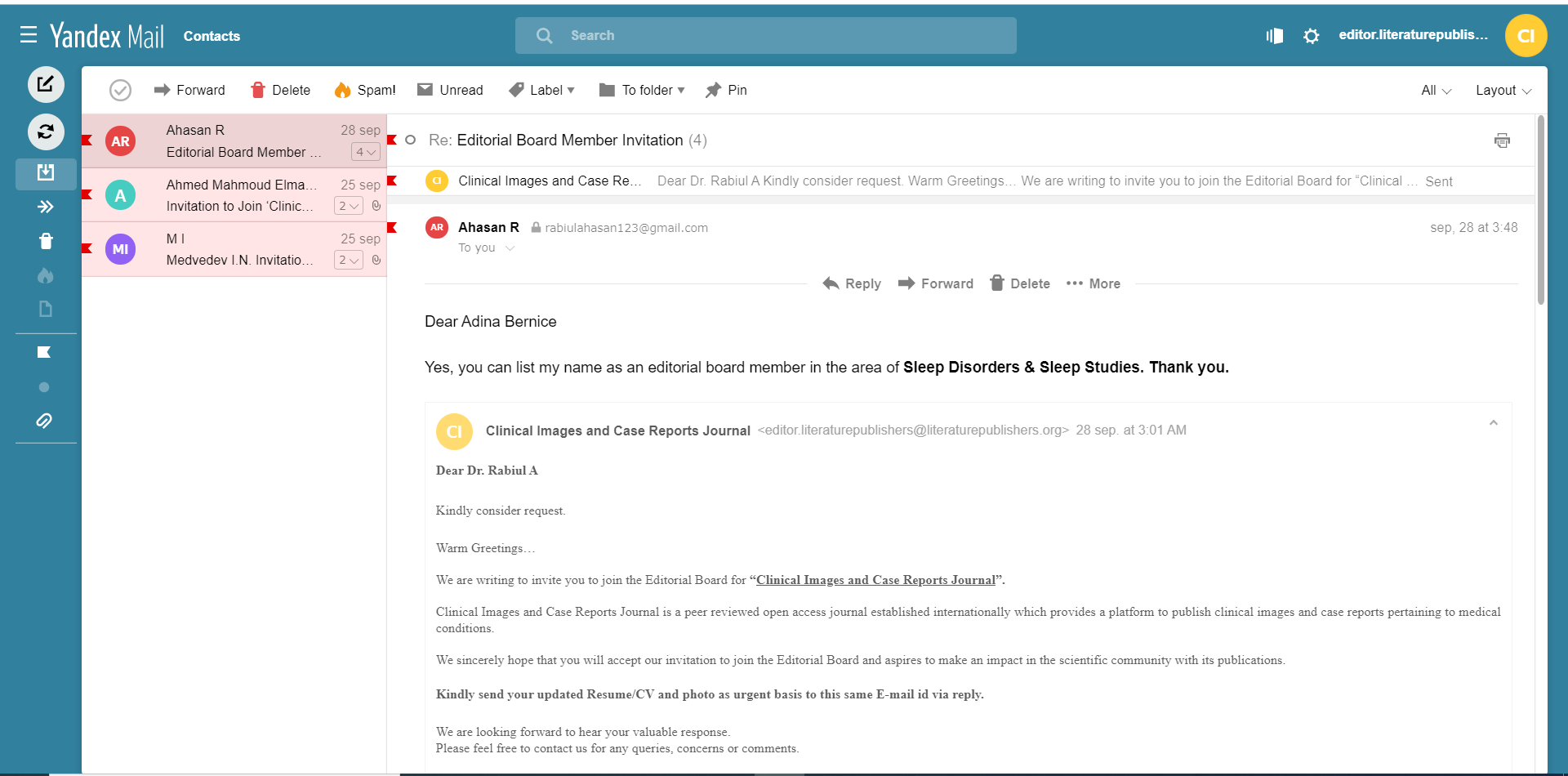Toggle the read/unread circle beside thread subject
This screenshot has height=776, width=1568.
(x=411, y=140)
